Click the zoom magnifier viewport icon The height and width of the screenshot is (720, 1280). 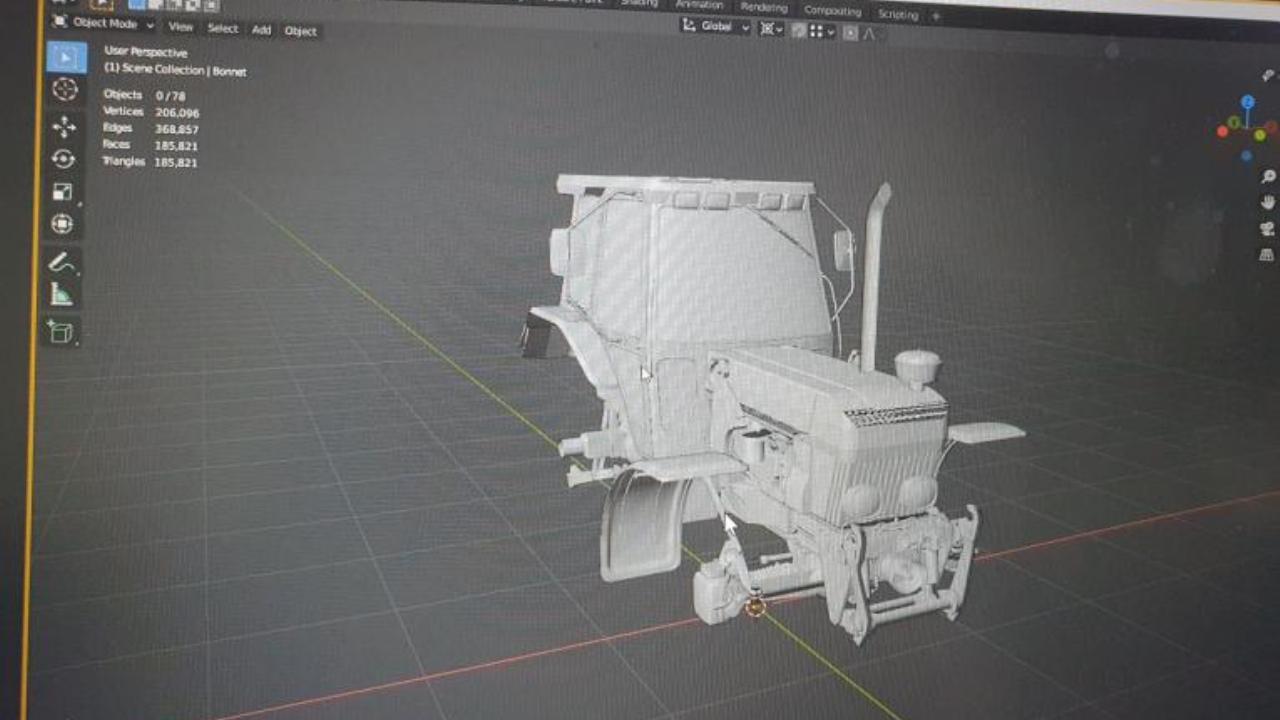[1268, 177]
